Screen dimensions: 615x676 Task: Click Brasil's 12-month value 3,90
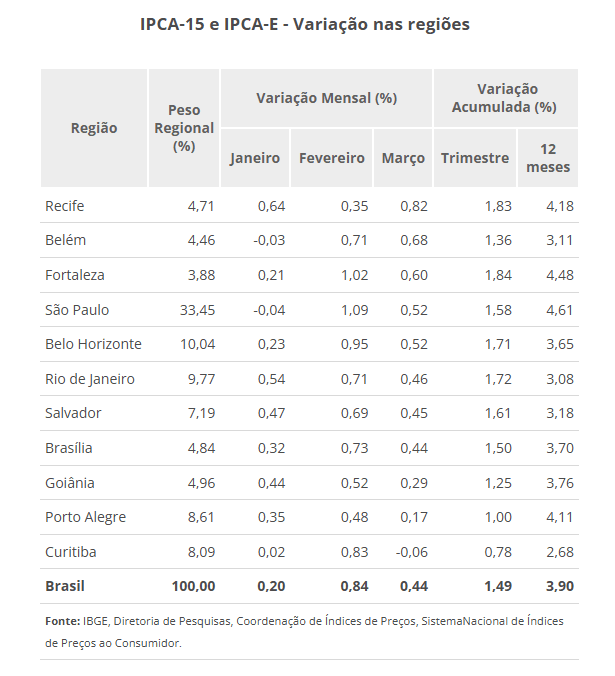[558, 586]
